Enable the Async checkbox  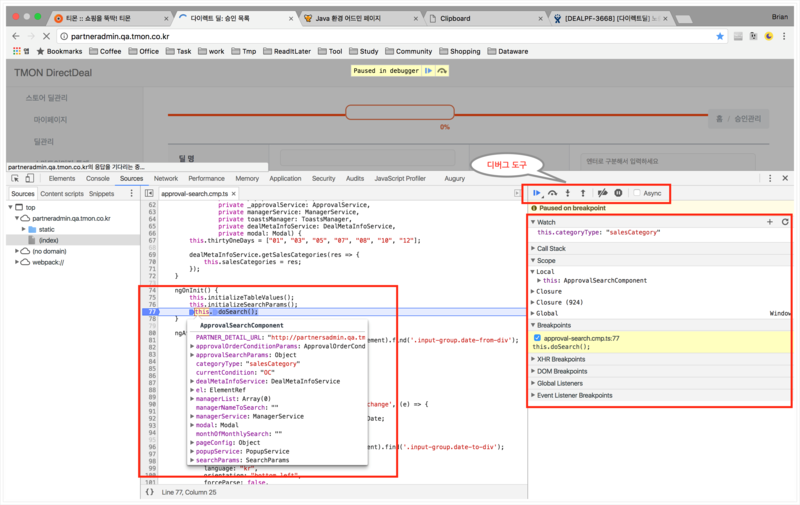pos(637,193)
